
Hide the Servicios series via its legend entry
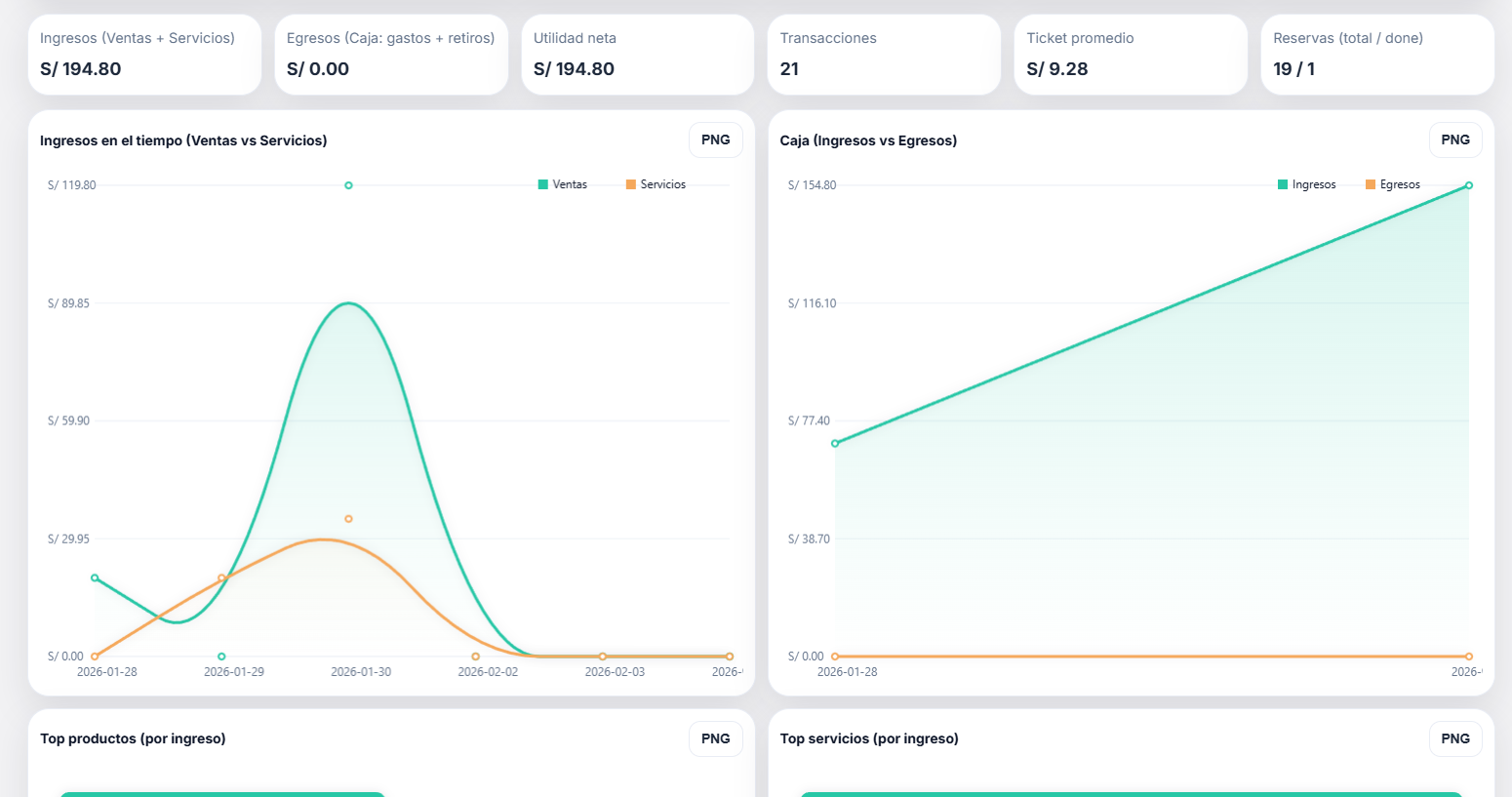(x=656, y=183)
